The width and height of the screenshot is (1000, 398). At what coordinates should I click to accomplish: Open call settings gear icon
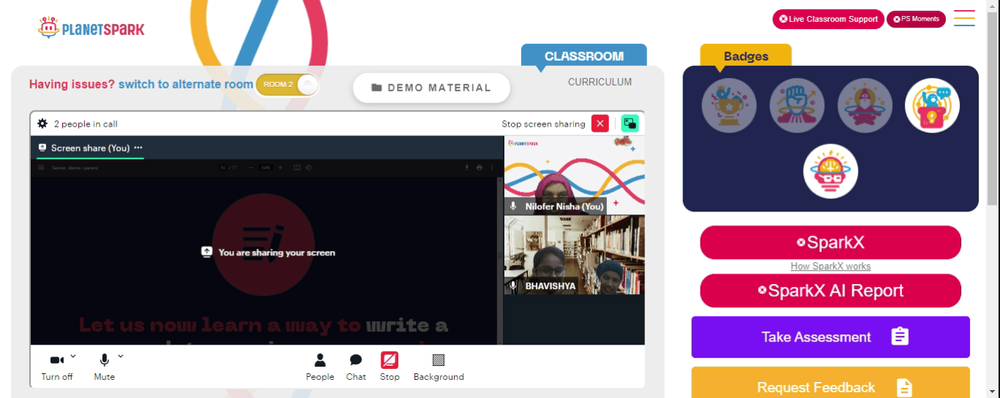click(42, 124)
